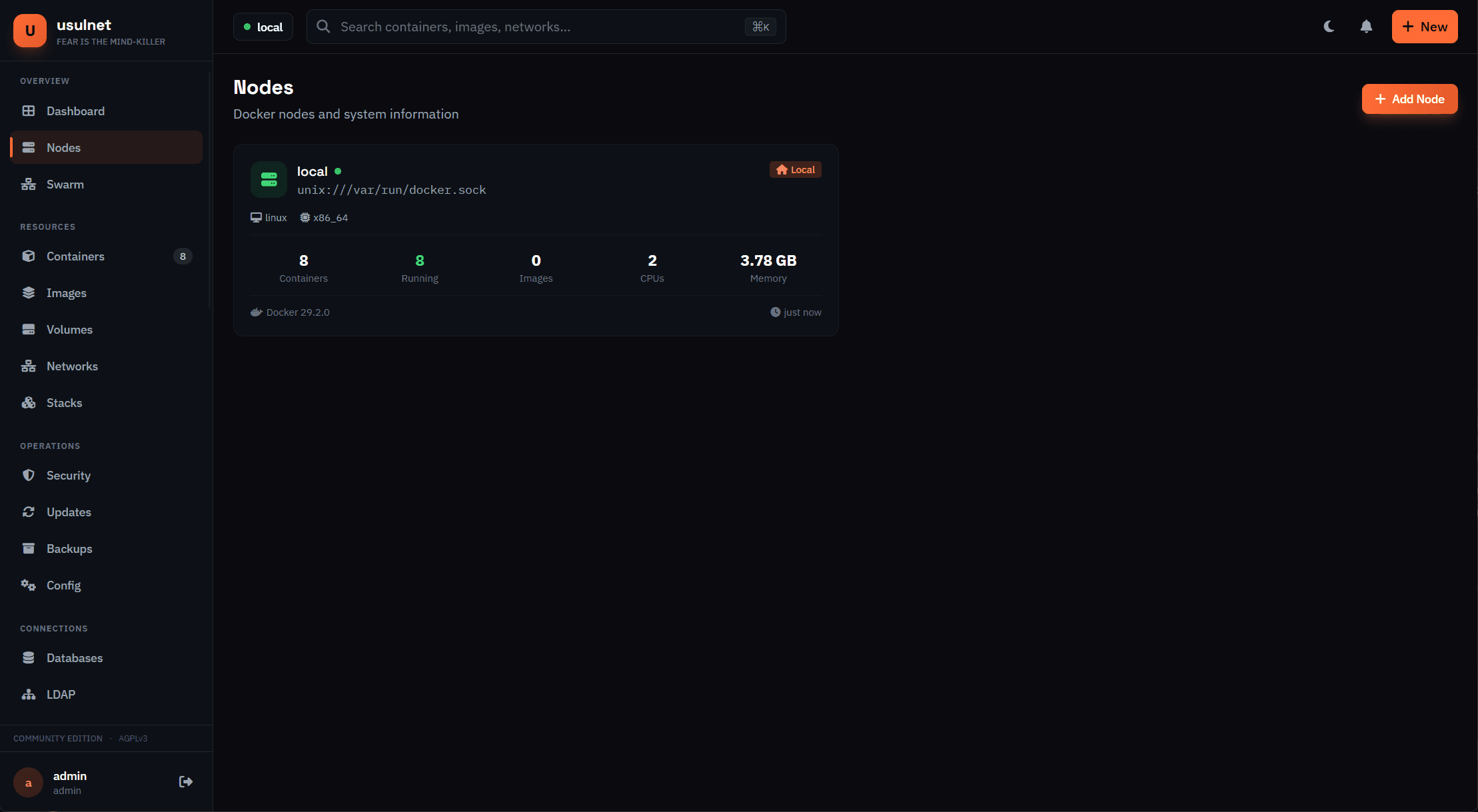Image resolution: width=1478 pixels, height=812 pixels.
Task: Toggle the local node status indicator
Action: (339, 171)
